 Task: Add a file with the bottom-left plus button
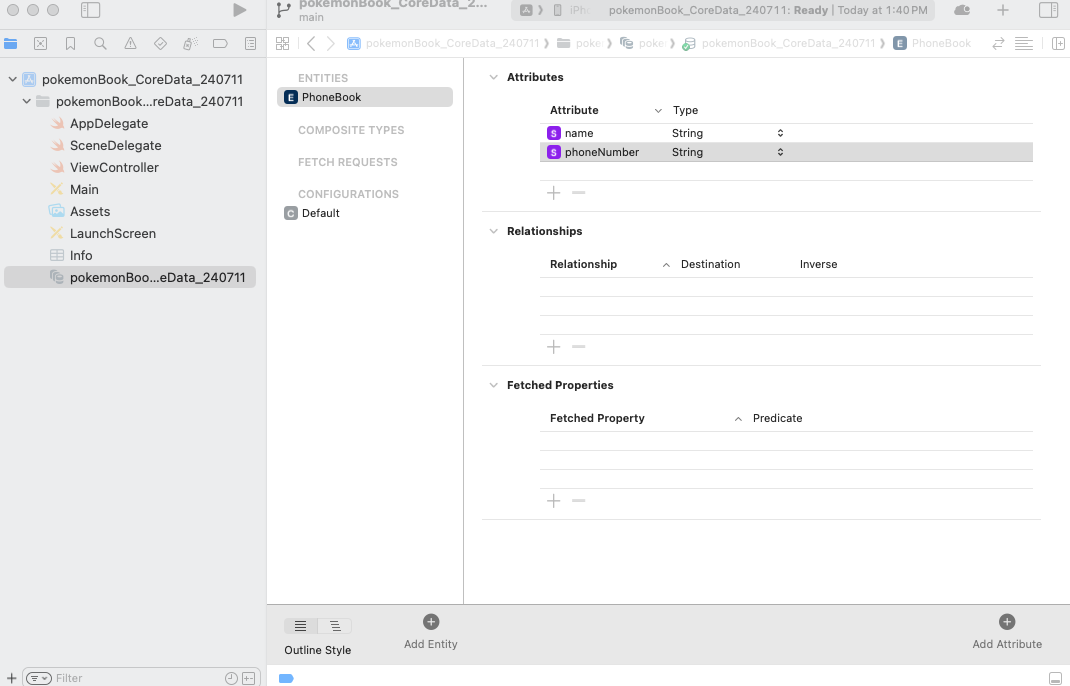click(12, 678)
